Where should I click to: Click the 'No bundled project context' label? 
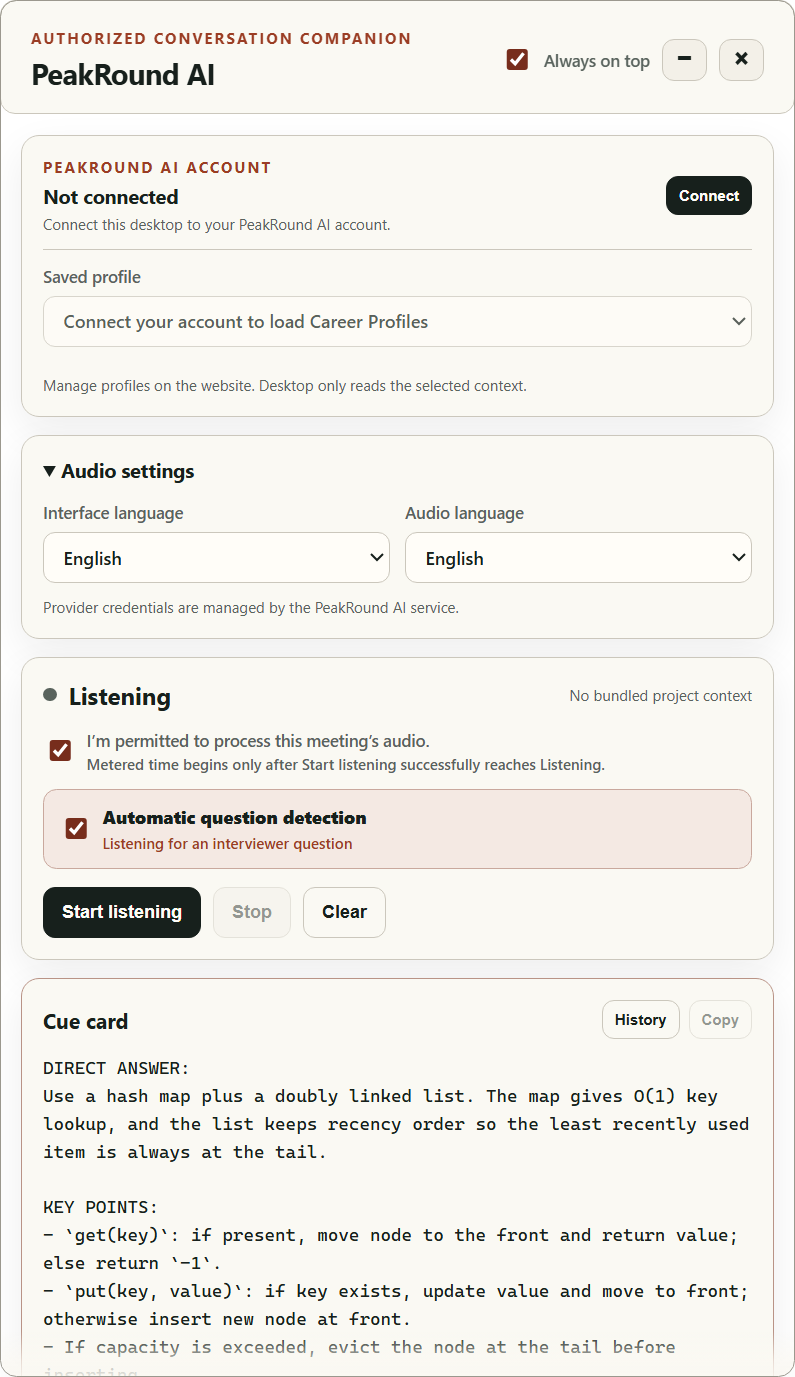(x=661, y=696)
